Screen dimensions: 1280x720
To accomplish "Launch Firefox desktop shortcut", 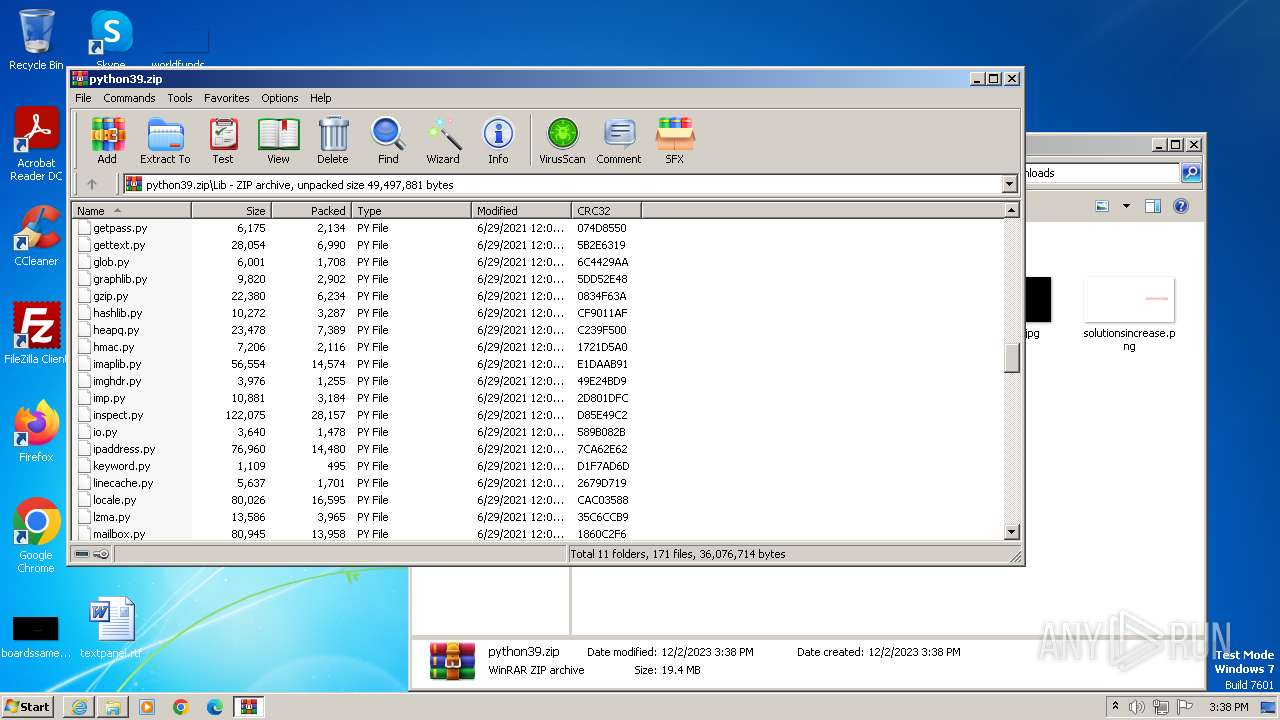I will [x=36, y=432].
